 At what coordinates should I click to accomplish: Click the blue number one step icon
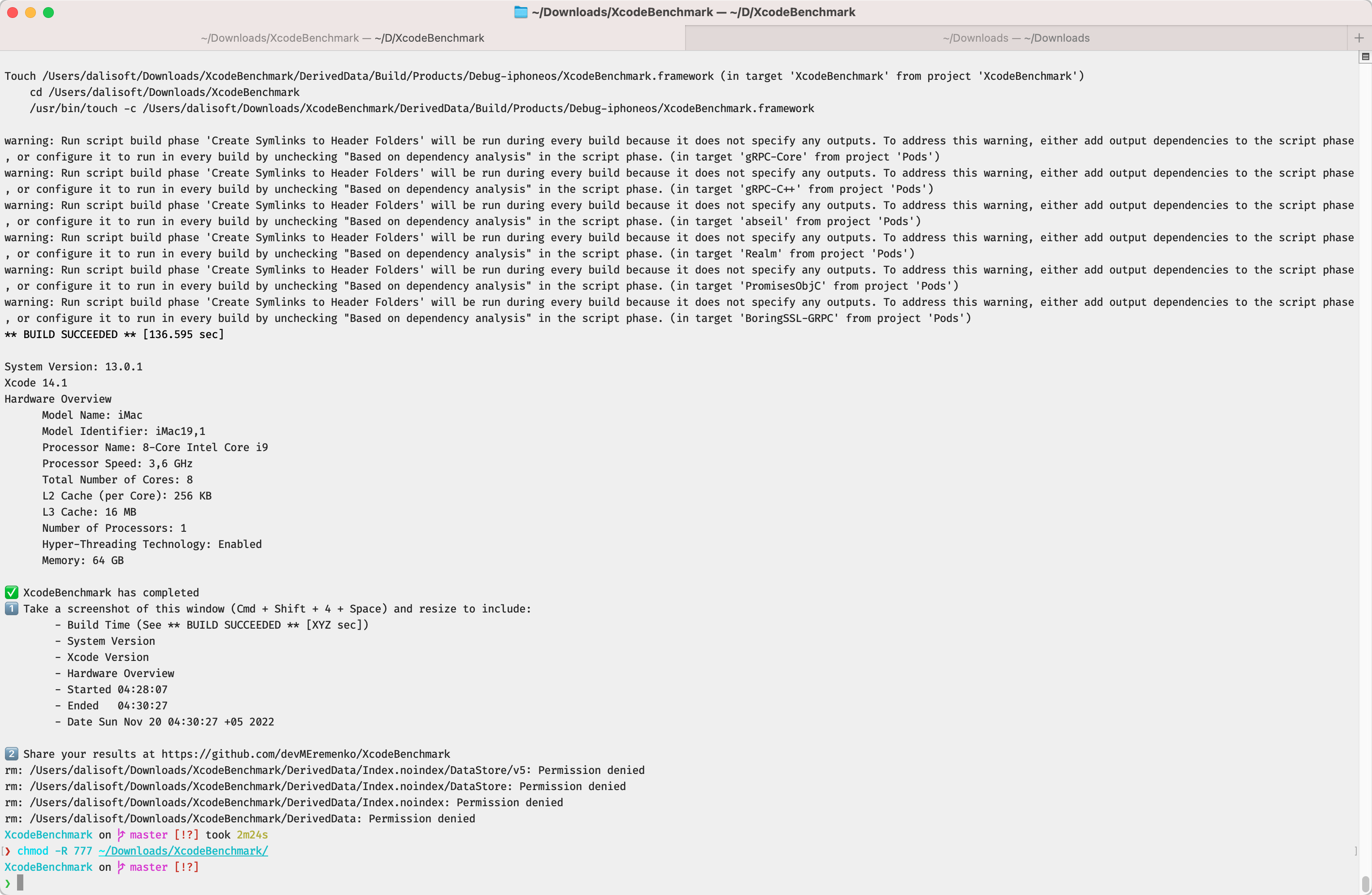click(x=11, y=608)
